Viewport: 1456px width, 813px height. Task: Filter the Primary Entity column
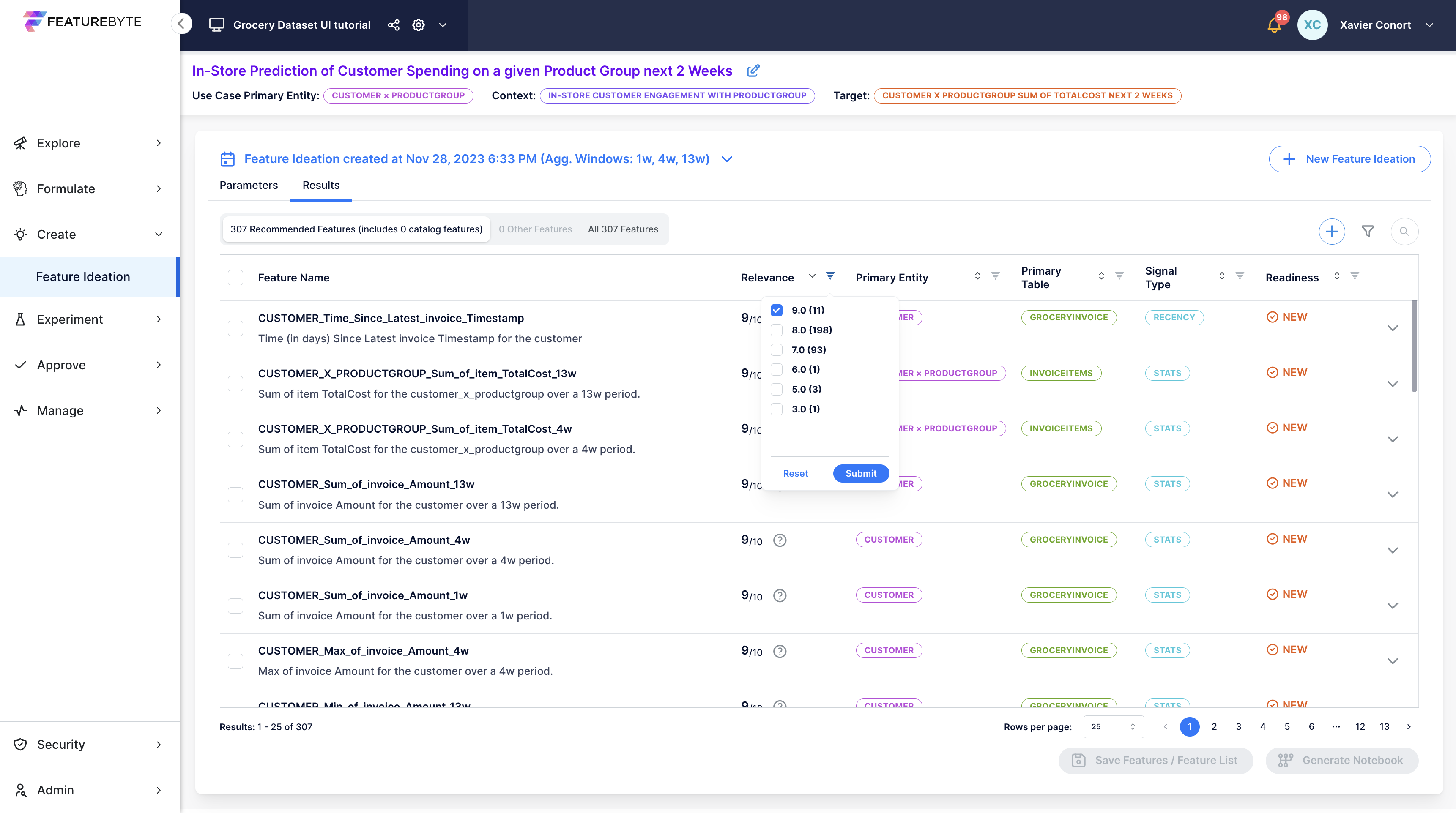[995, 276]
